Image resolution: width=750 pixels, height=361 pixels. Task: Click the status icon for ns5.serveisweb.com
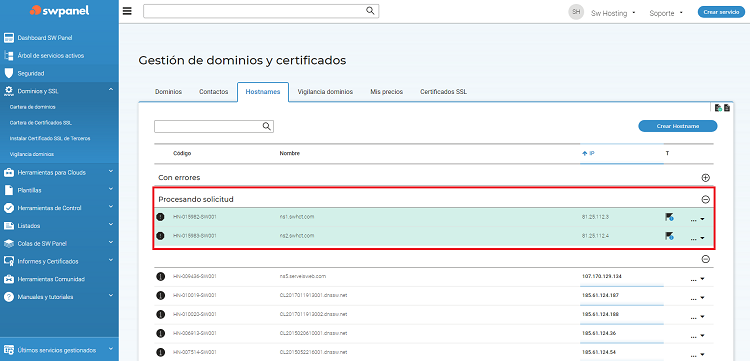pos(160,276)
